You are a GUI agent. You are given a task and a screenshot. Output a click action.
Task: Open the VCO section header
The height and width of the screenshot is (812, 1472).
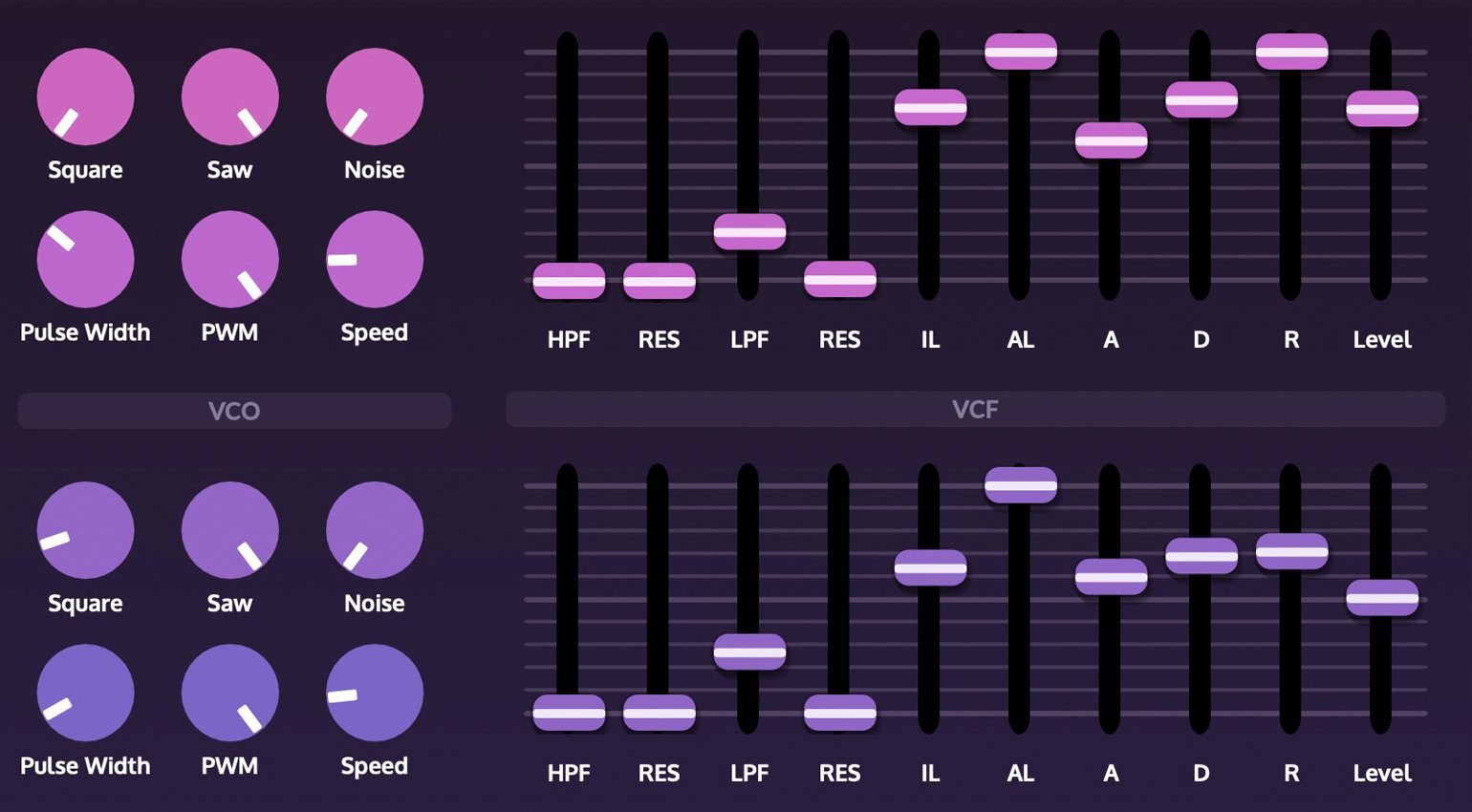click(x=234, y=411)
